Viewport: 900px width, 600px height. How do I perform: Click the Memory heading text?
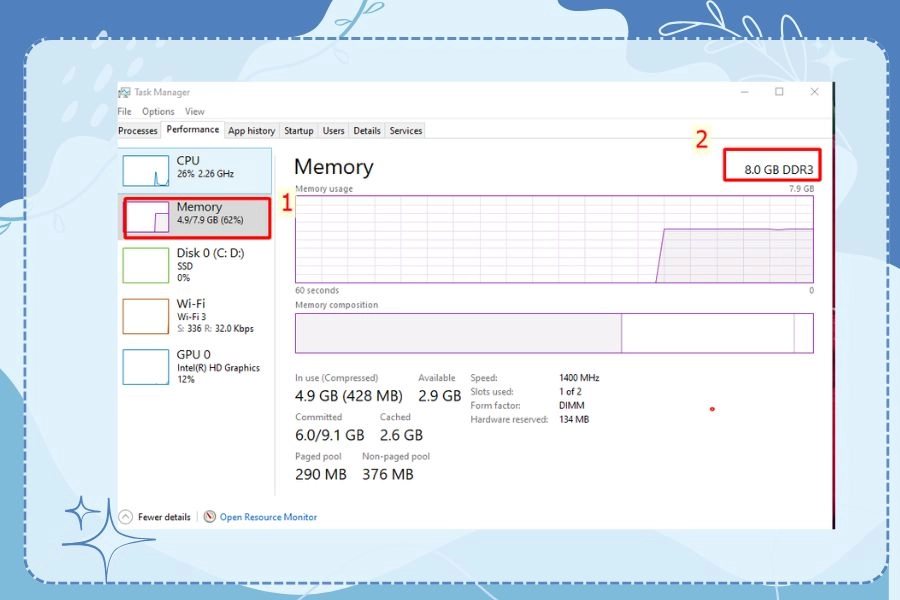click(333, 167)
